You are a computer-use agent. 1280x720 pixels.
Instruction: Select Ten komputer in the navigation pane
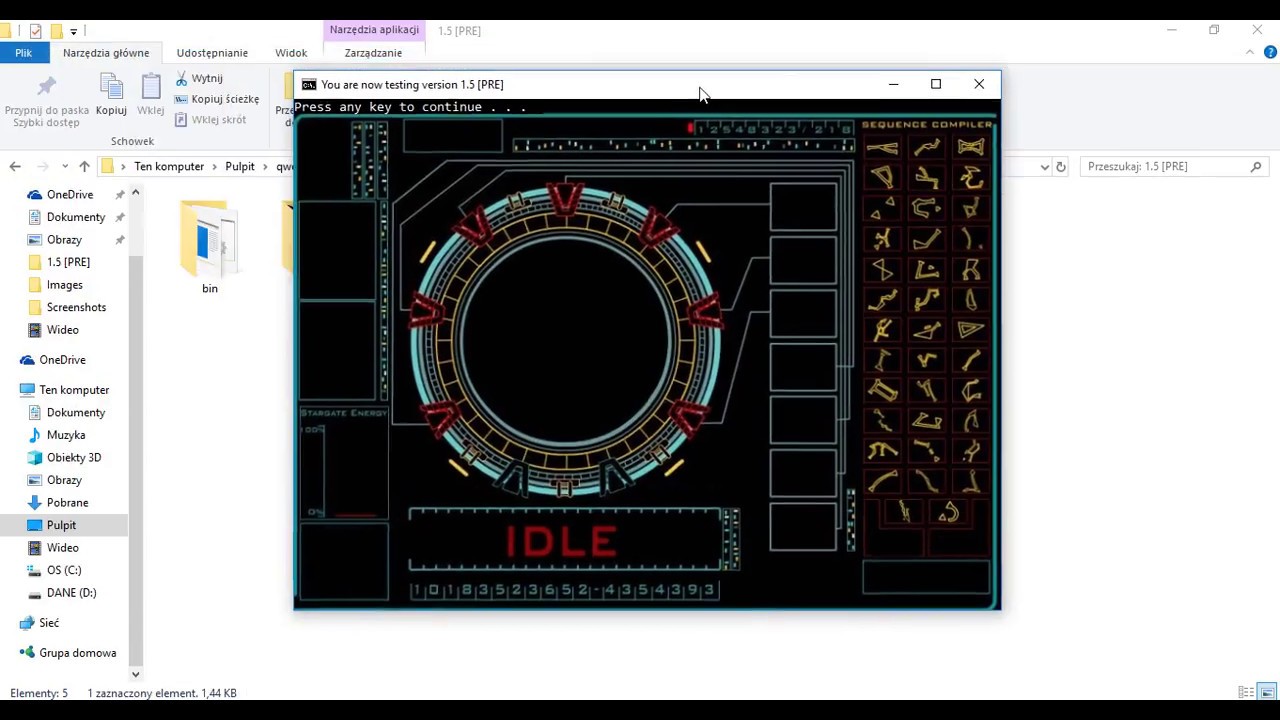click(x=74, y=390)
